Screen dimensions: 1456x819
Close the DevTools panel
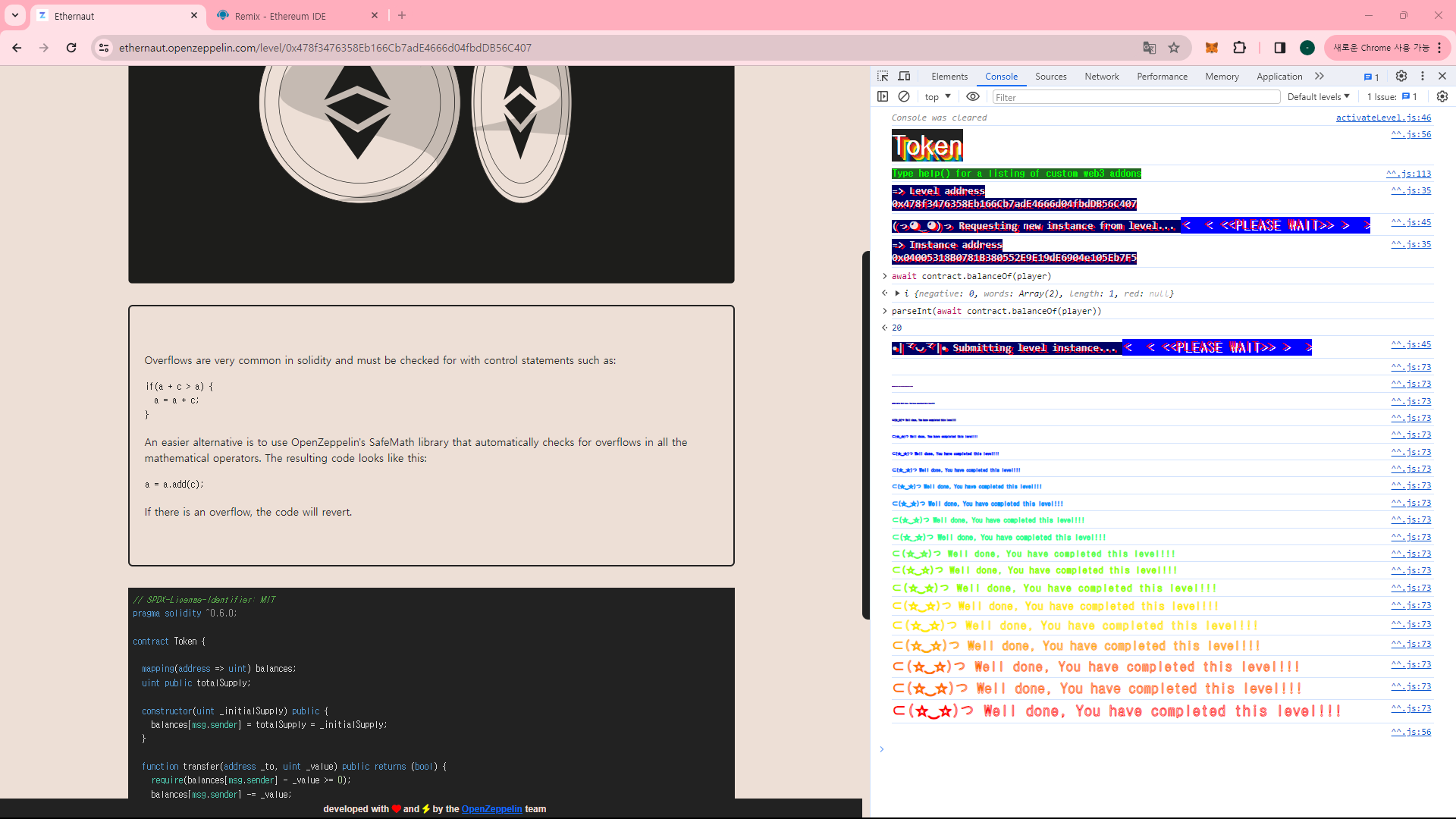click(x=1442, y=77)
